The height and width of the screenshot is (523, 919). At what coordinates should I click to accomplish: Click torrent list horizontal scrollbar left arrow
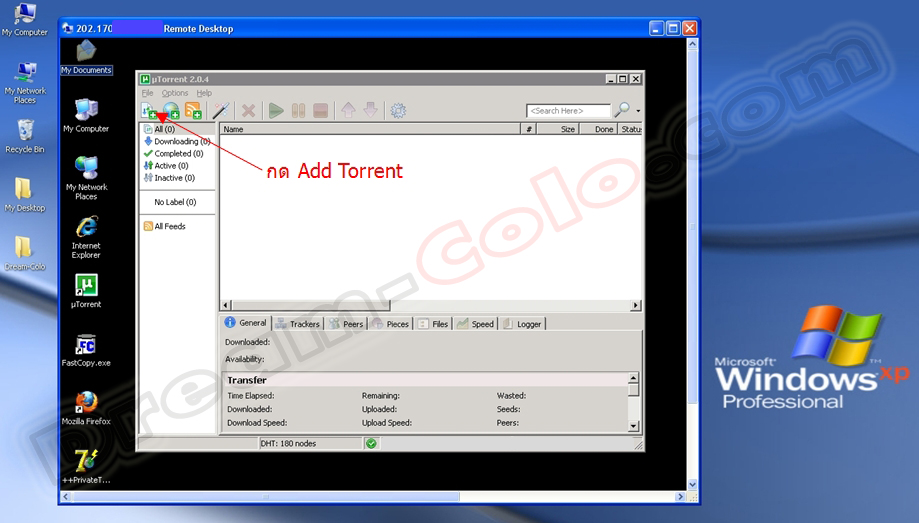click(x=226, y=305)
